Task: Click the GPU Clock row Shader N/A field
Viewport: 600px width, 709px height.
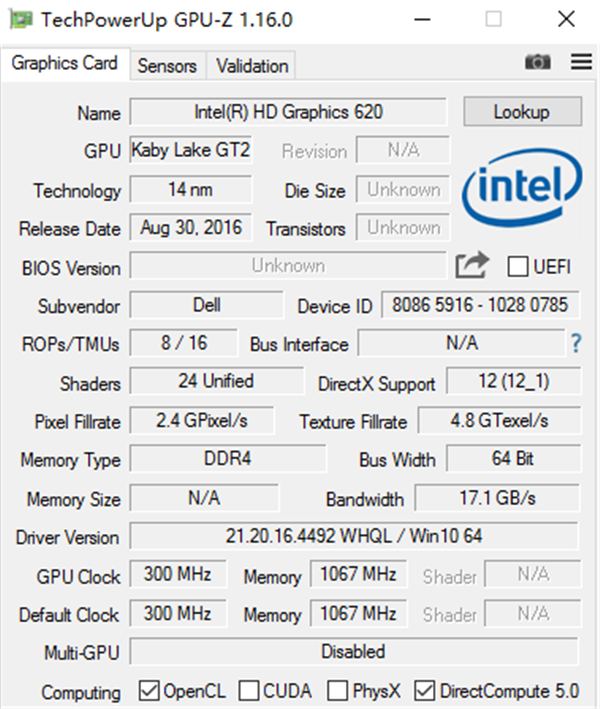Action: 533,574
